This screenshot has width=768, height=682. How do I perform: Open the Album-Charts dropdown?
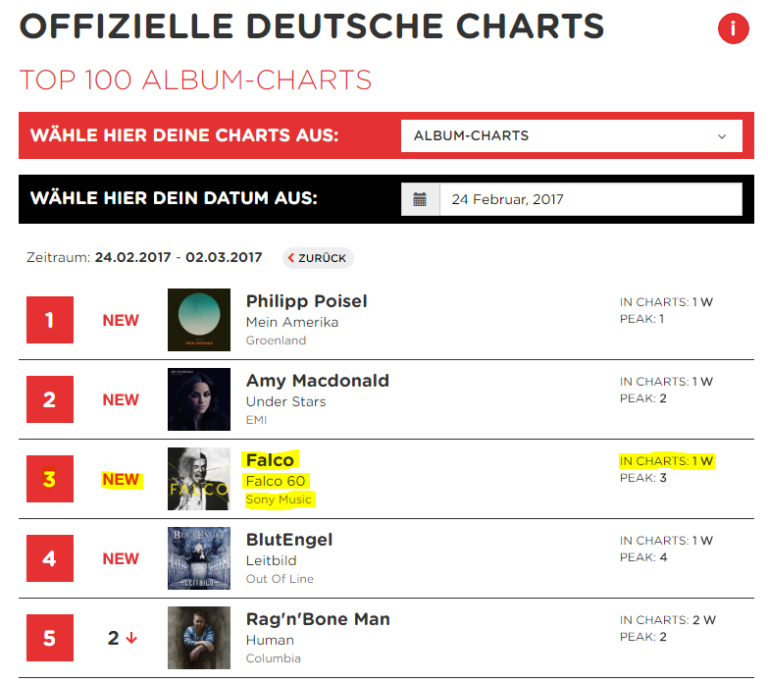point(571,136)
